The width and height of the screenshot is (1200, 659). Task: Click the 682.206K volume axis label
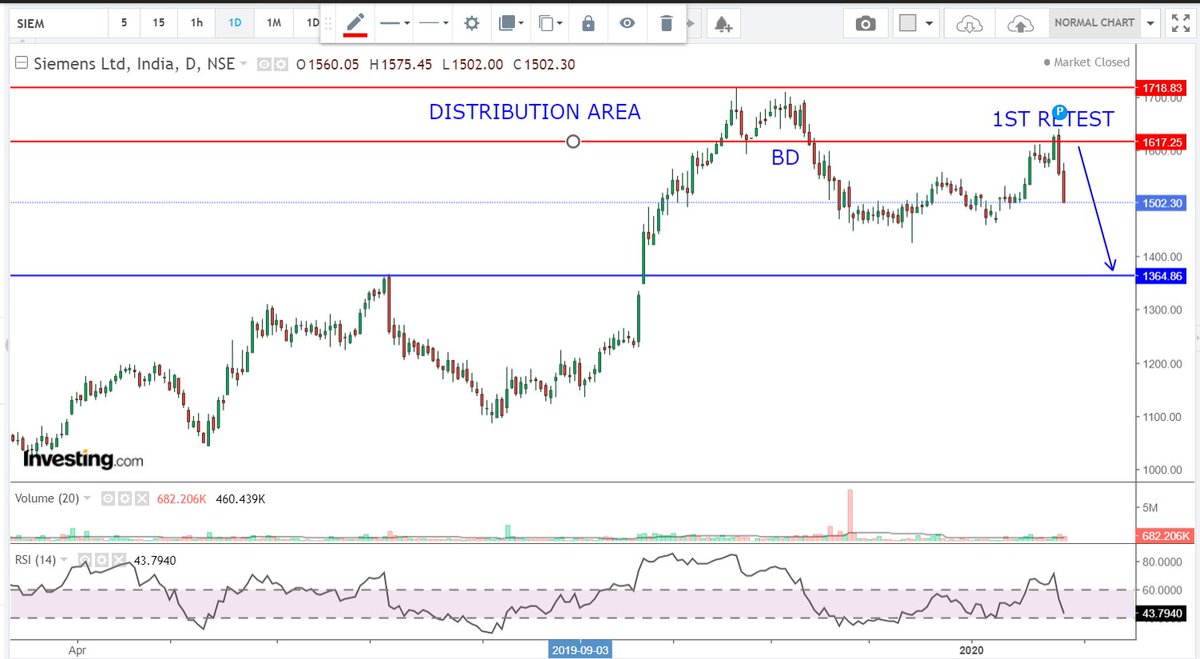[x=1165, y=536]
